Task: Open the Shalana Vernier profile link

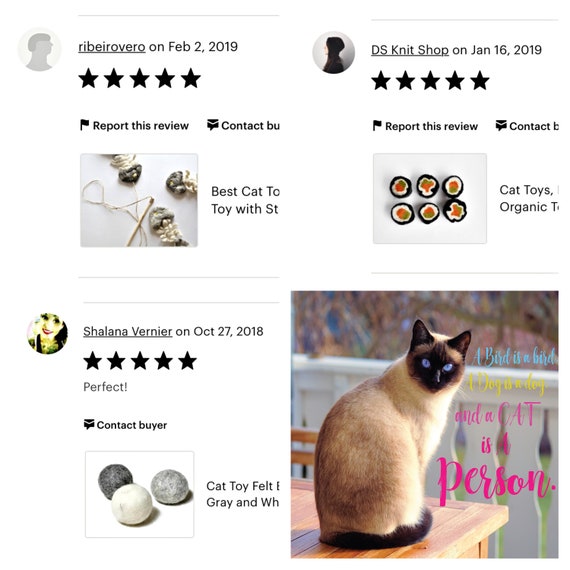Action: click(128, 332)
